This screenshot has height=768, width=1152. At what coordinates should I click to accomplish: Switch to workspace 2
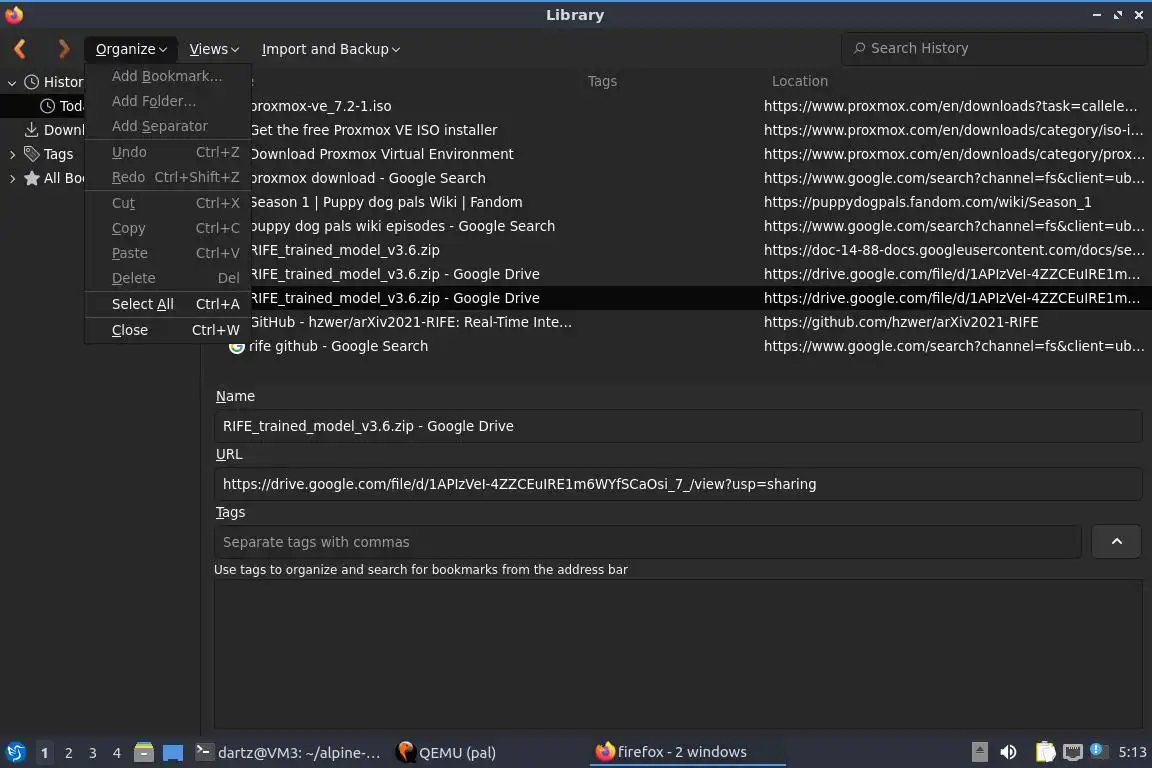point(68,753)
